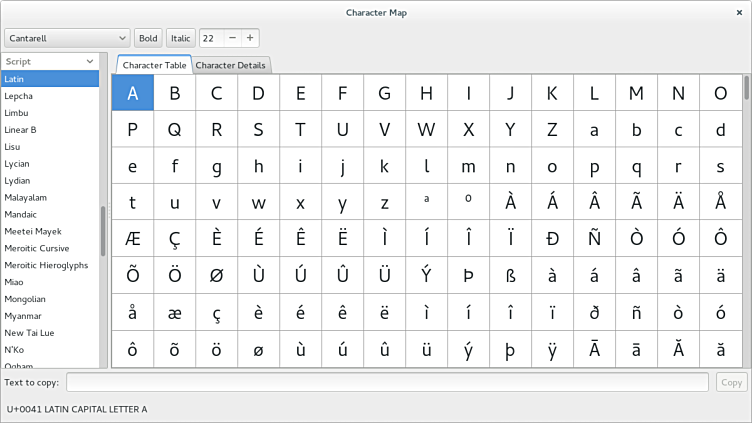This screenshot has width=752, height=423.
Task: Click the Script column header
Action: (50, 61)
